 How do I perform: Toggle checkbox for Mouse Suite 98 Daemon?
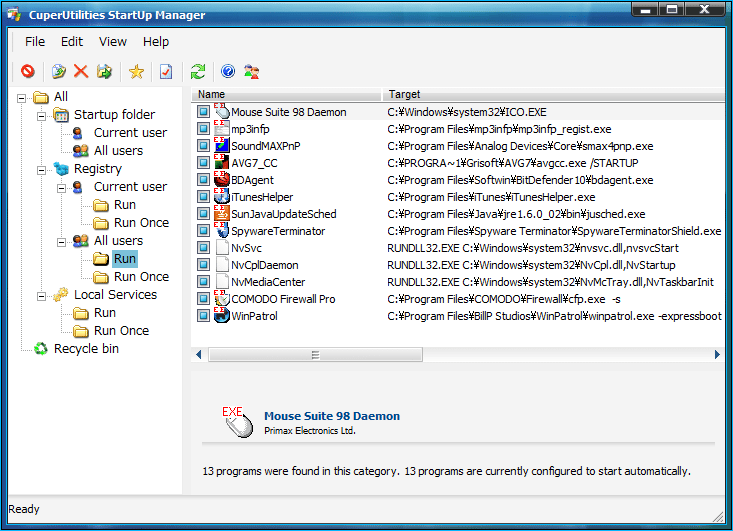click(x=203, y=112)
